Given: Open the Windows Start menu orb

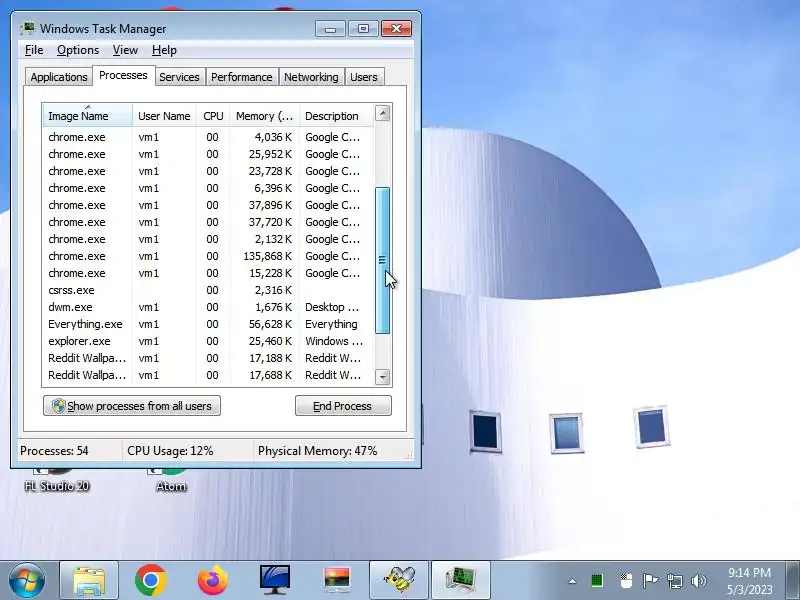Looking at the screenshot, I should tap(26, 580).
